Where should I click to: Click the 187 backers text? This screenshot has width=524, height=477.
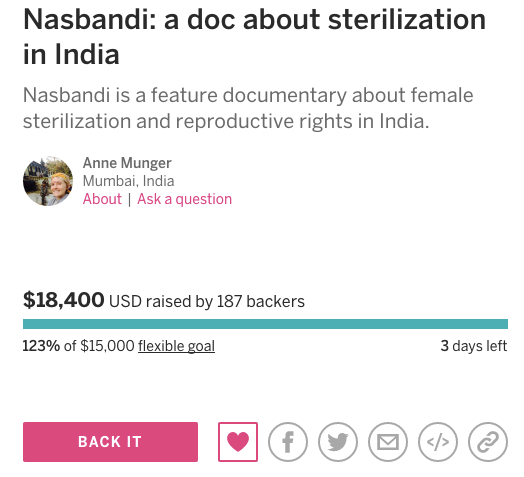point(261,301)
